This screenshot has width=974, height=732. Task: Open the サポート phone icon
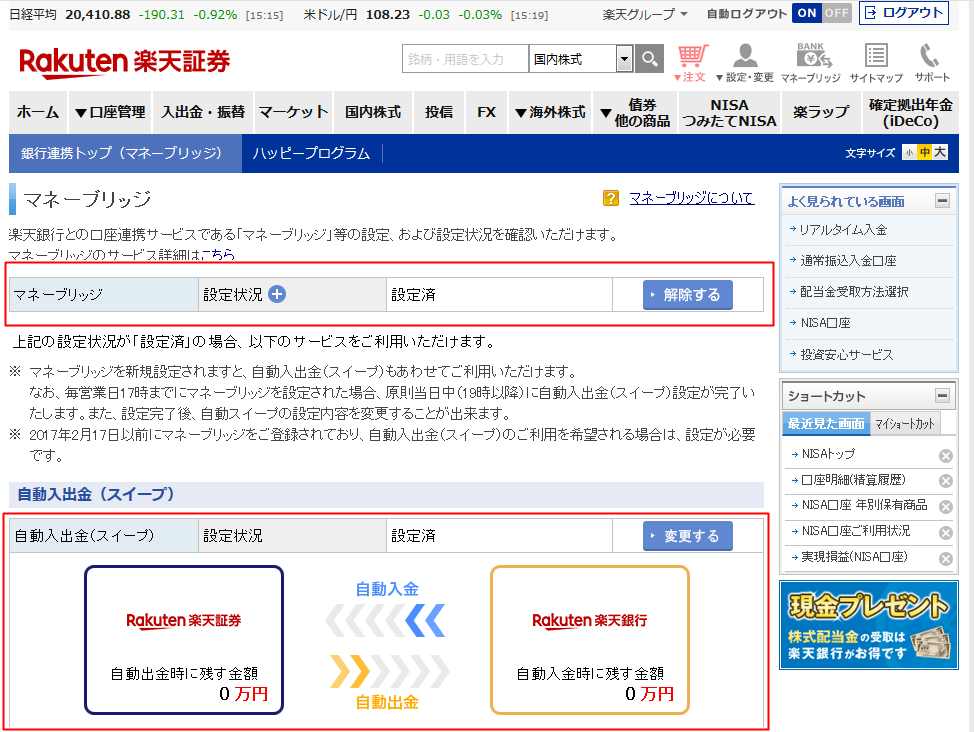click(932, 63)
